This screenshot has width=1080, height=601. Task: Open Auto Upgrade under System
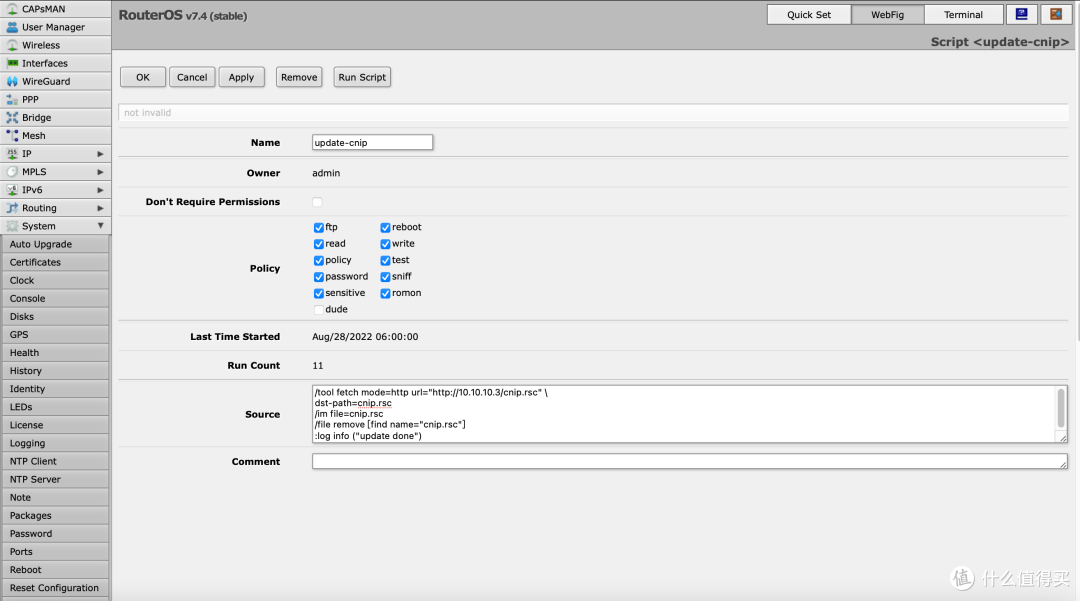point(55,244)
